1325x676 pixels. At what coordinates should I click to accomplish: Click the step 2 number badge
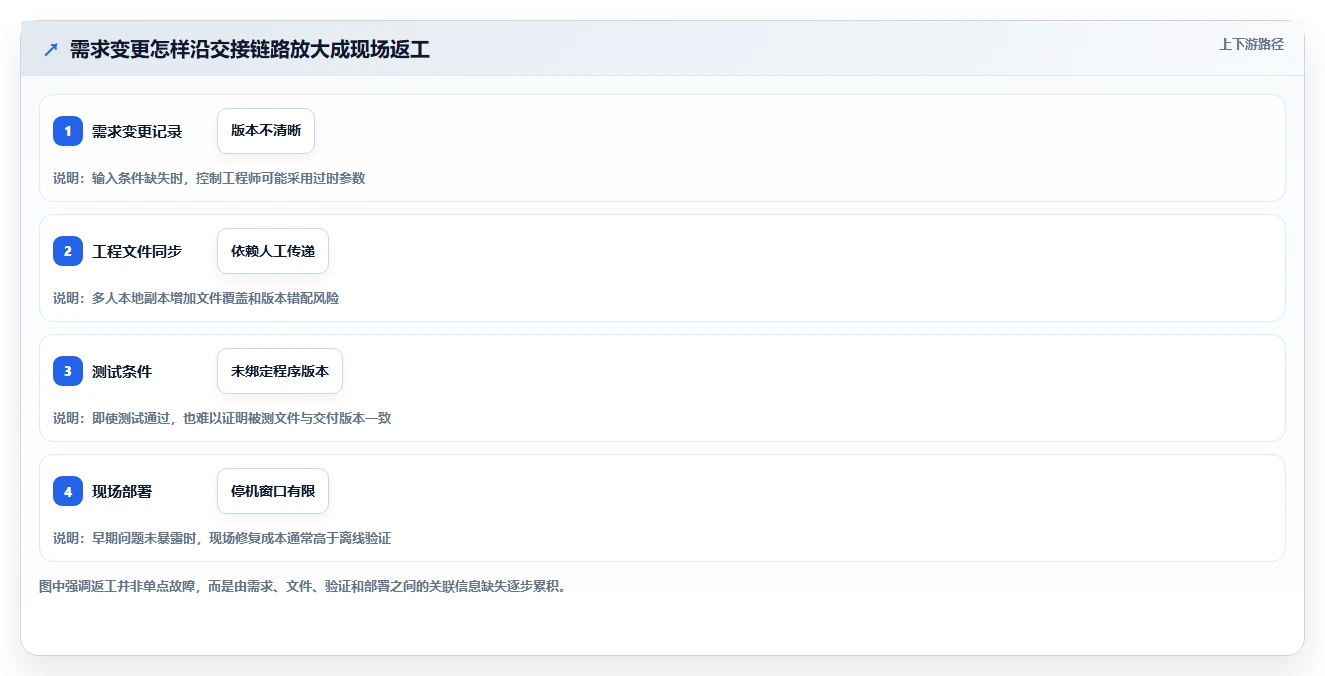click(68, 251)
